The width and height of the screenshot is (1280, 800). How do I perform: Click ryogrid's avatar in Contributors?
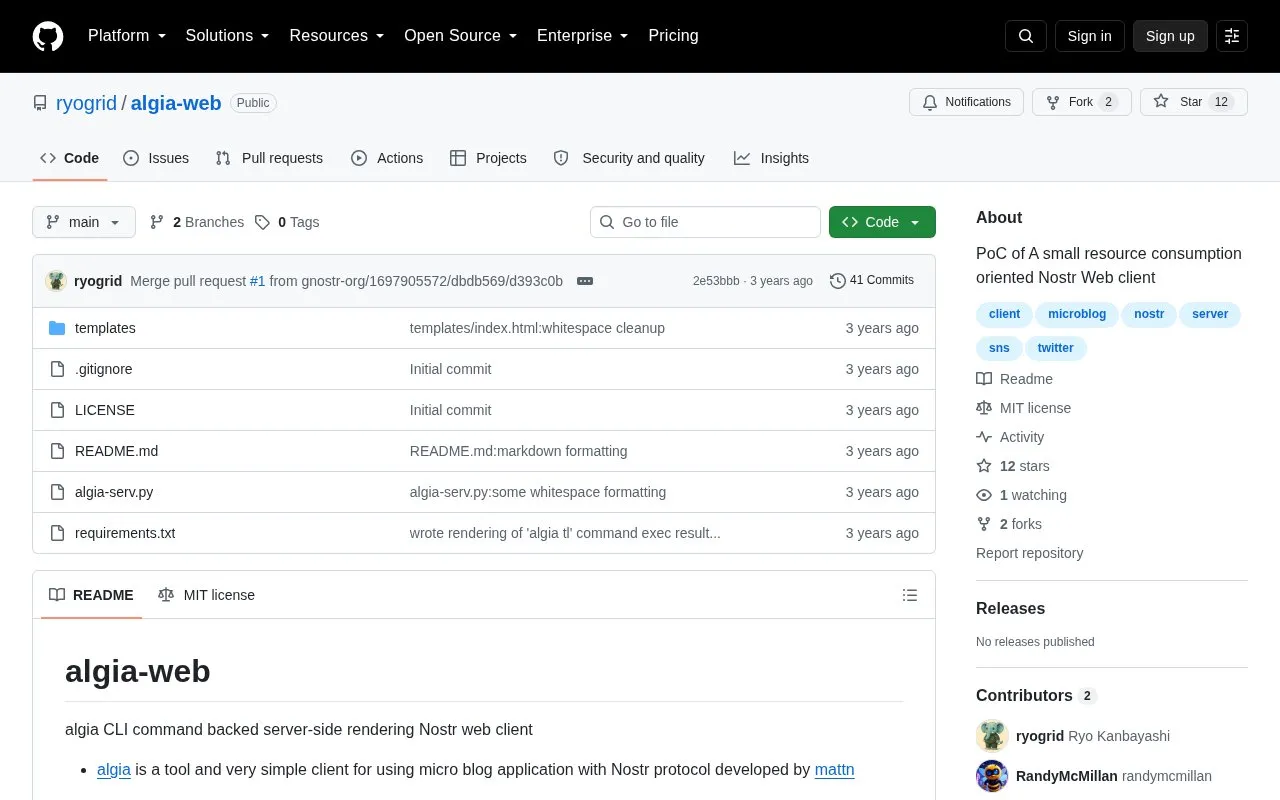point(992,736)
